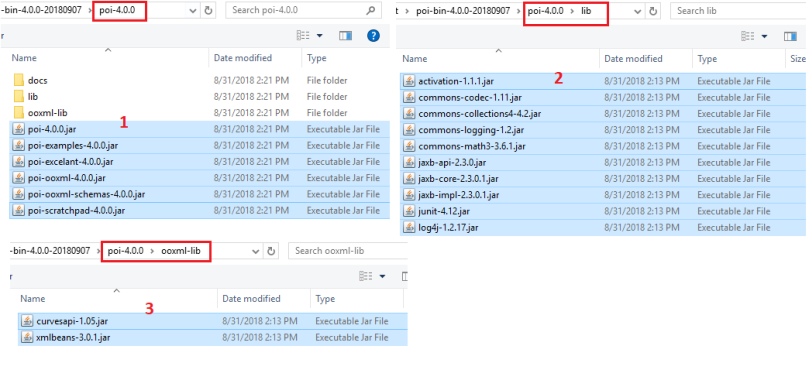Screen dimensions: 809x370
Task: Select file name curvesapi-1.05.jar
Action: point(72,321)
